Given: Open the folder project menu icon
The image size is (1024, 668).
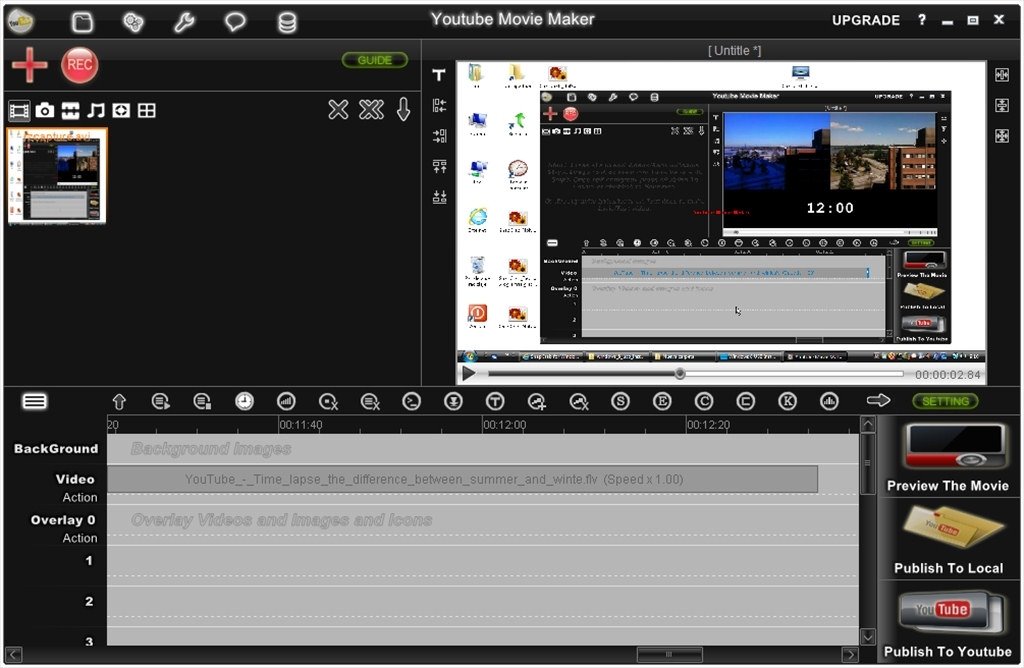Looking at the screenshot, I should (x=83, y=22).
